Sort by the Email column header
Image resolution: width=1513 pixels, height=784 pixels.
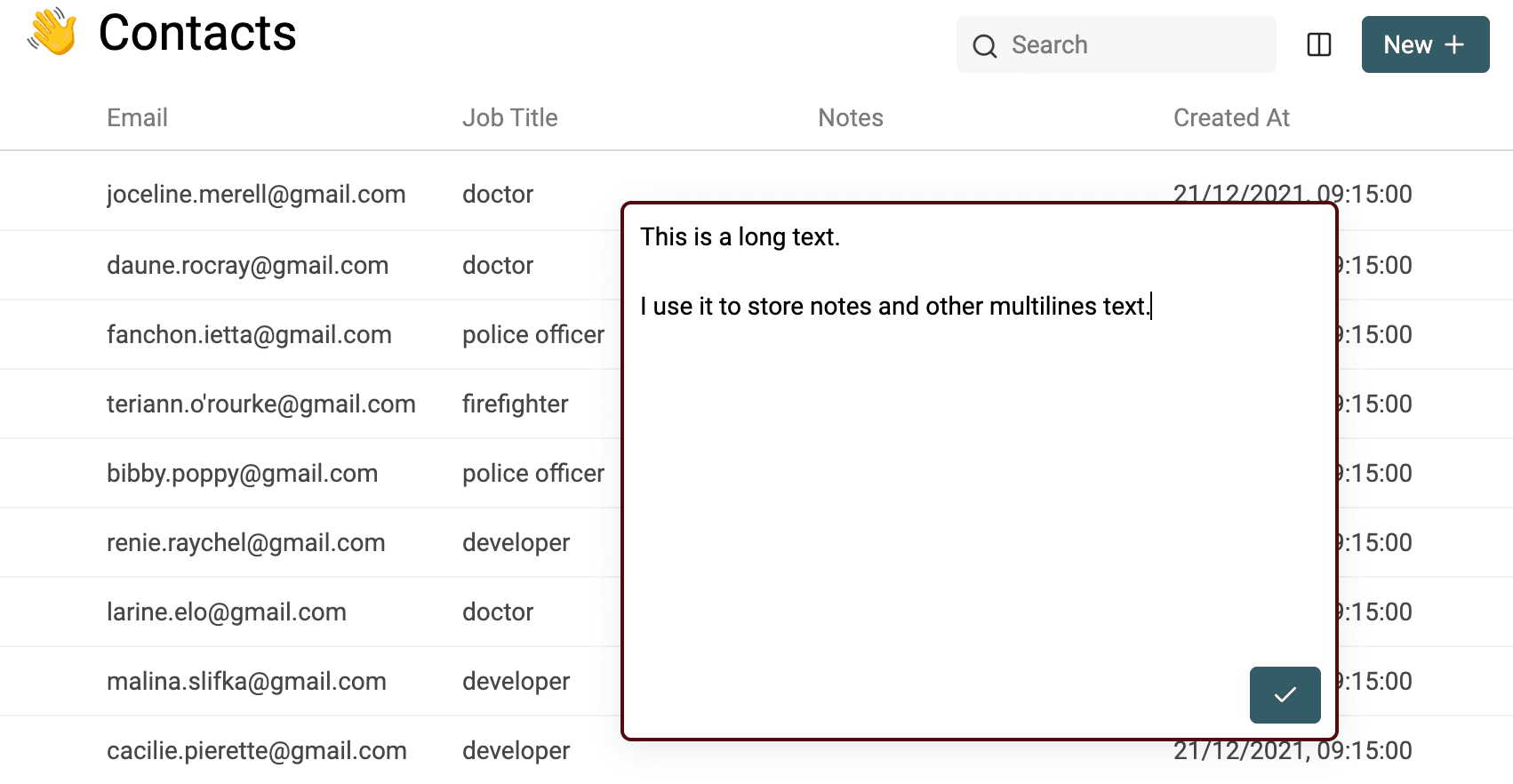coord(137,118)
